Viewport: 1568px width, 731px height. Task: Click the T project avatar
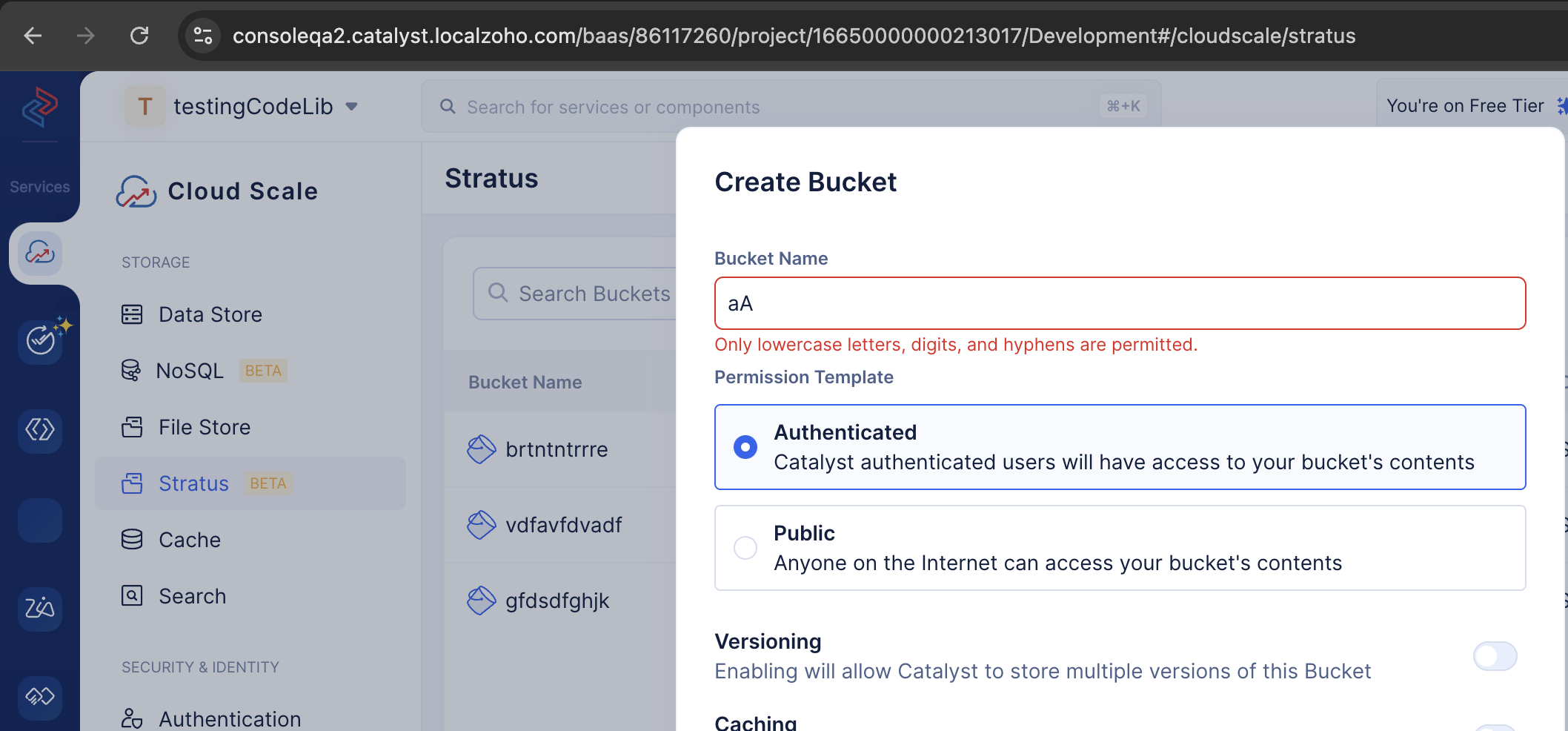[x=145, y=106]
